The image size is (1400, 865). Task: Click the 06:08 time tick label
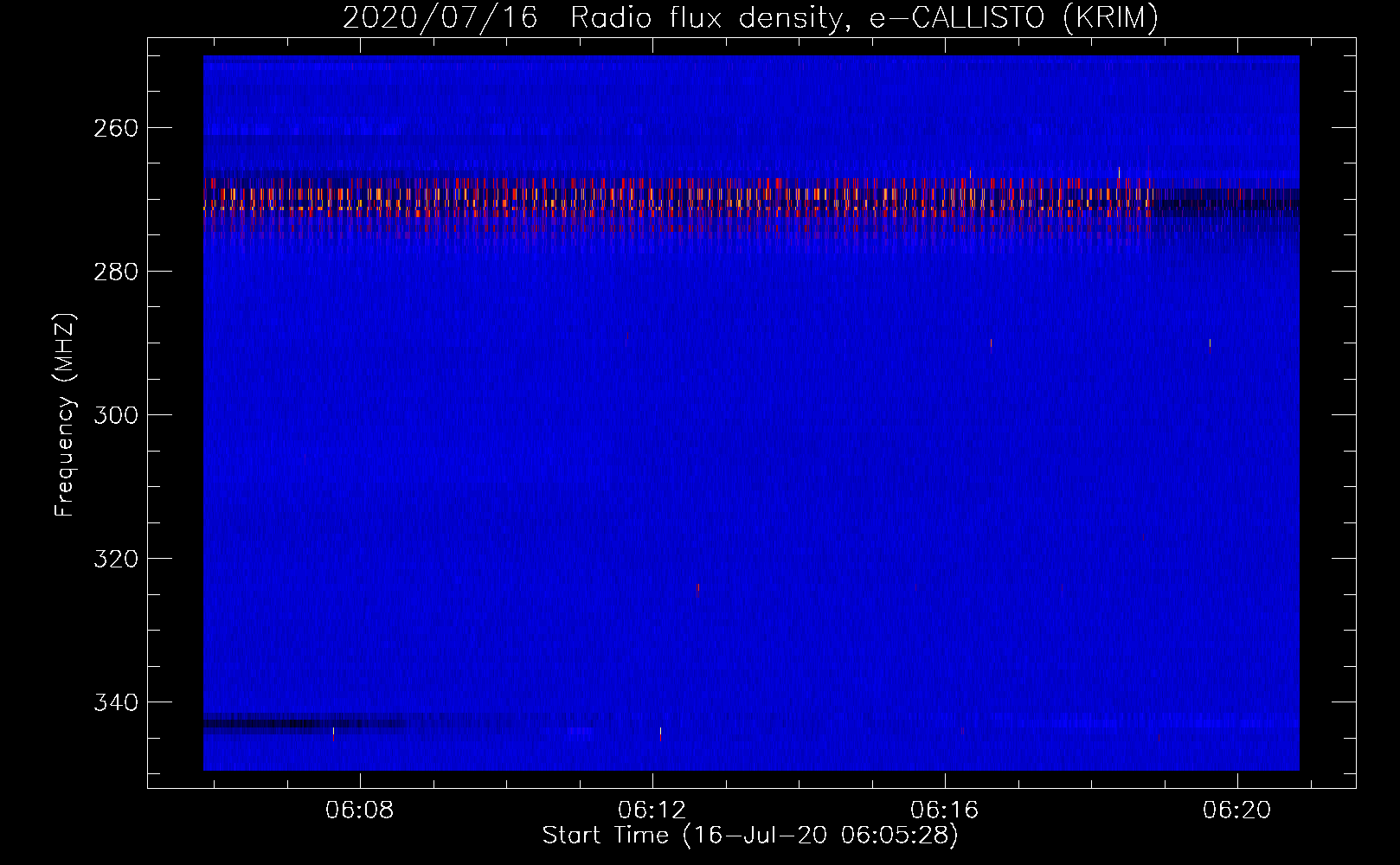click(x=359, y=810)
